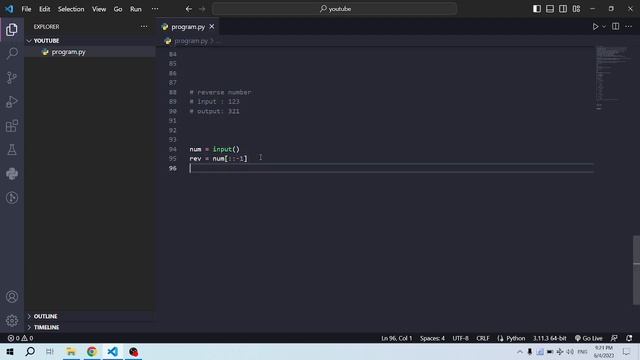Open Chrome from the taskbar
This screenshot has height=360, width=640.
tap(92, 351)
